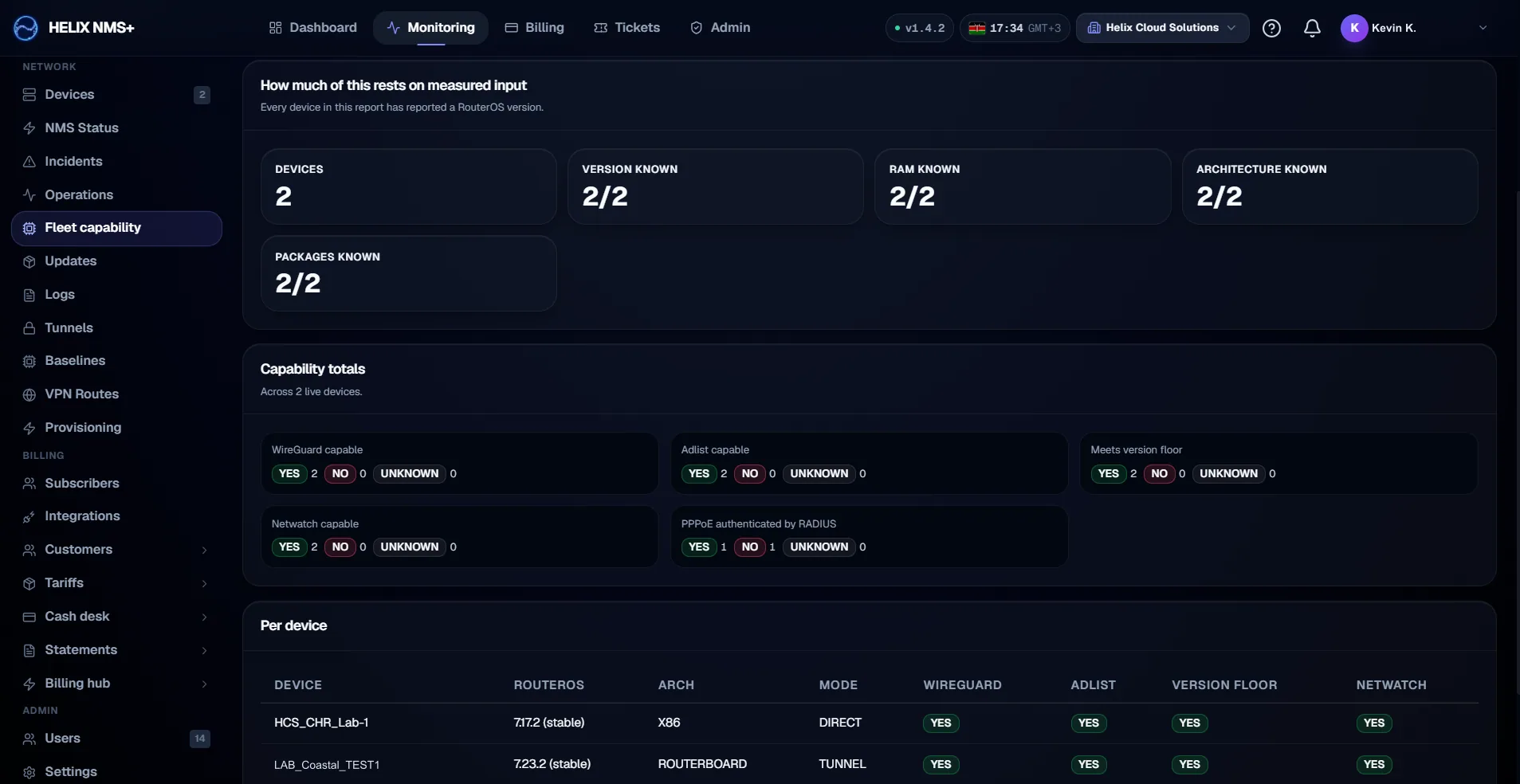Click the 17:34 GMT+3 time badge
The width and height of the screenshot is (1520, 784).
1015,28
